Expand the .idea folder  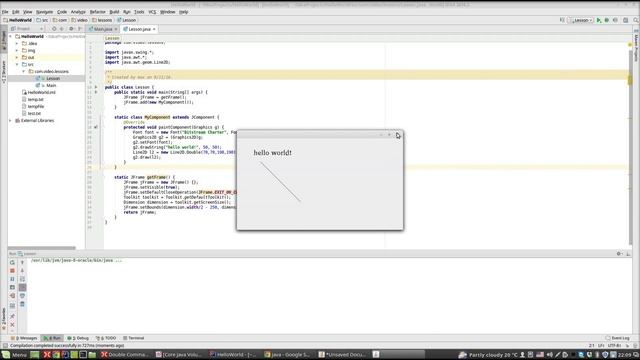coord(17,43)
